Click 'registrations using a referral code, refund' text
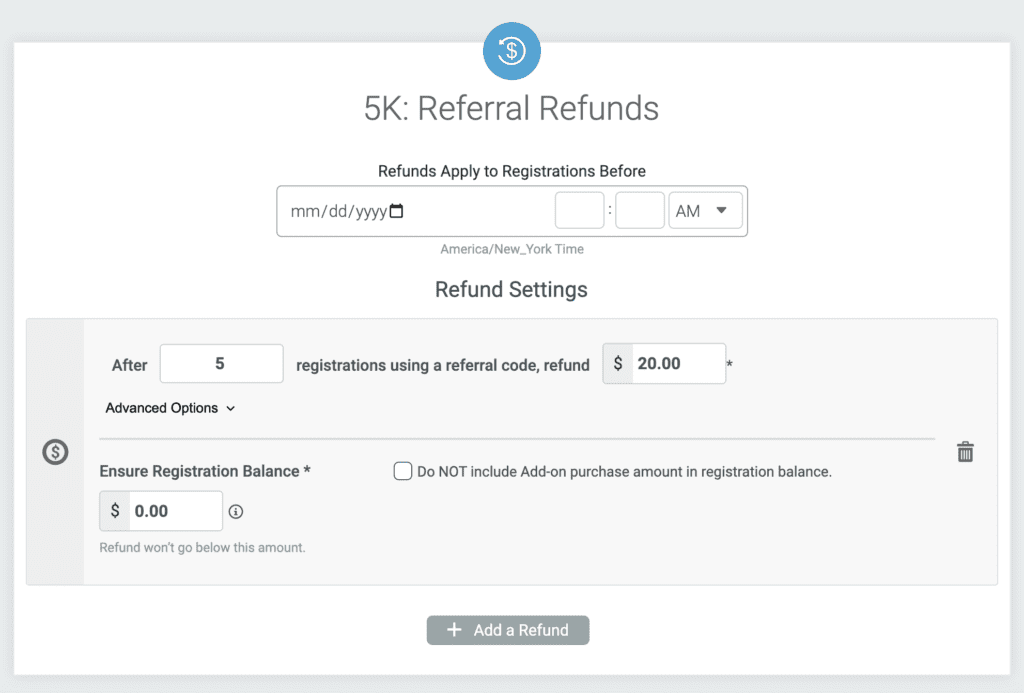The width and height of the screenshot is (1024, 693). (x=443, y=365)
